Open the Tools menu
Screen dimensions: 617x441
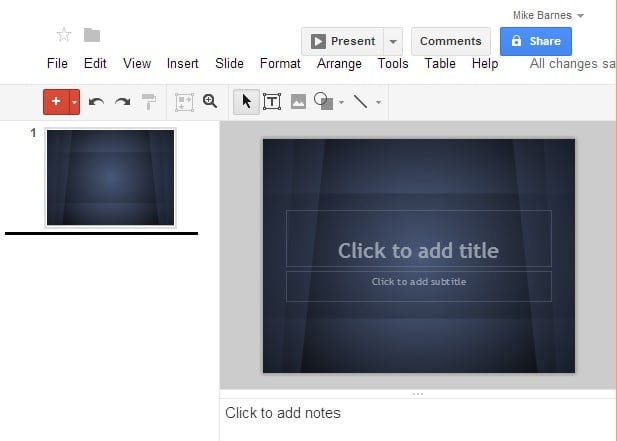[393, 63]
